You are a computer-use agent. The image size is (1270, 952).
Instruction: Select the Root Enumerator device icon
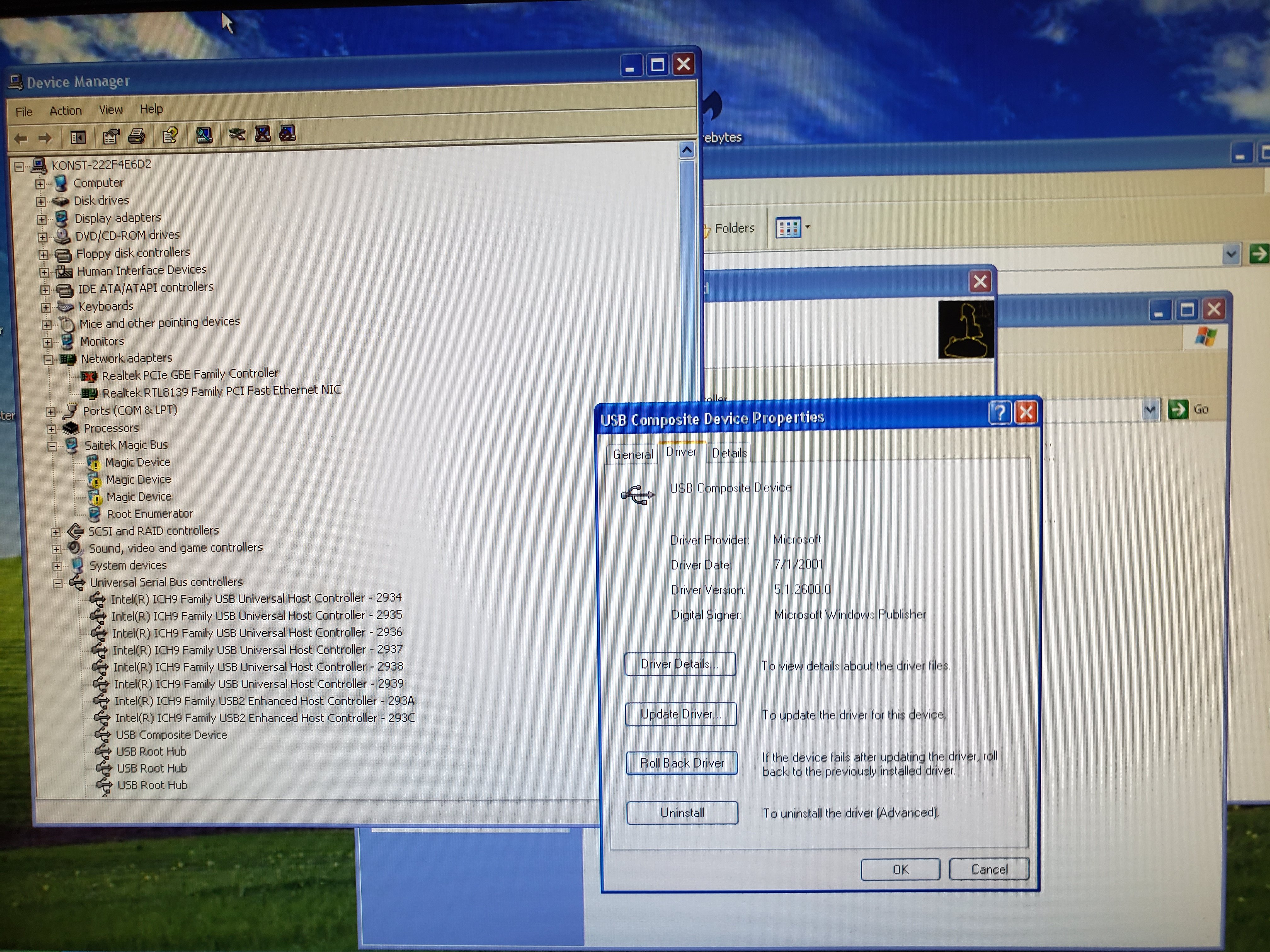click(x=95, y=514)
